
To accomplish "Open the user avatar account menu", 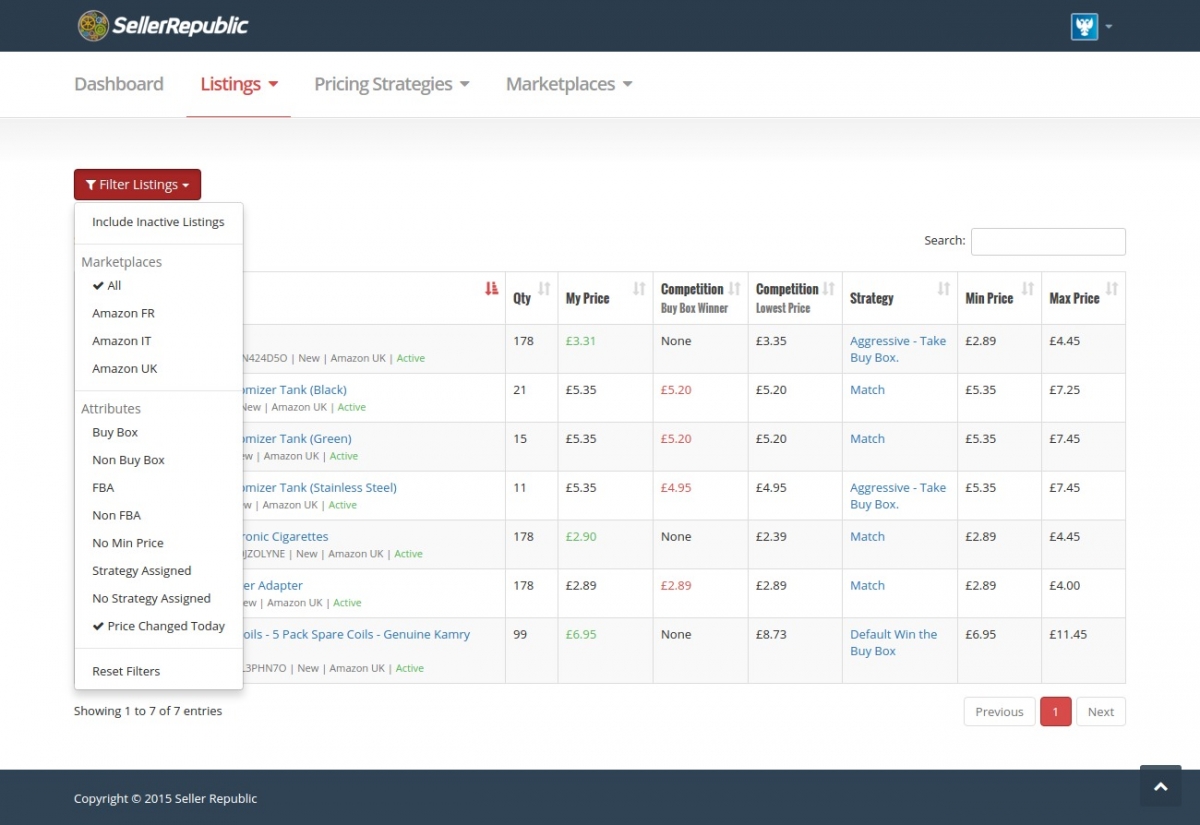I will click(1084, 26).
